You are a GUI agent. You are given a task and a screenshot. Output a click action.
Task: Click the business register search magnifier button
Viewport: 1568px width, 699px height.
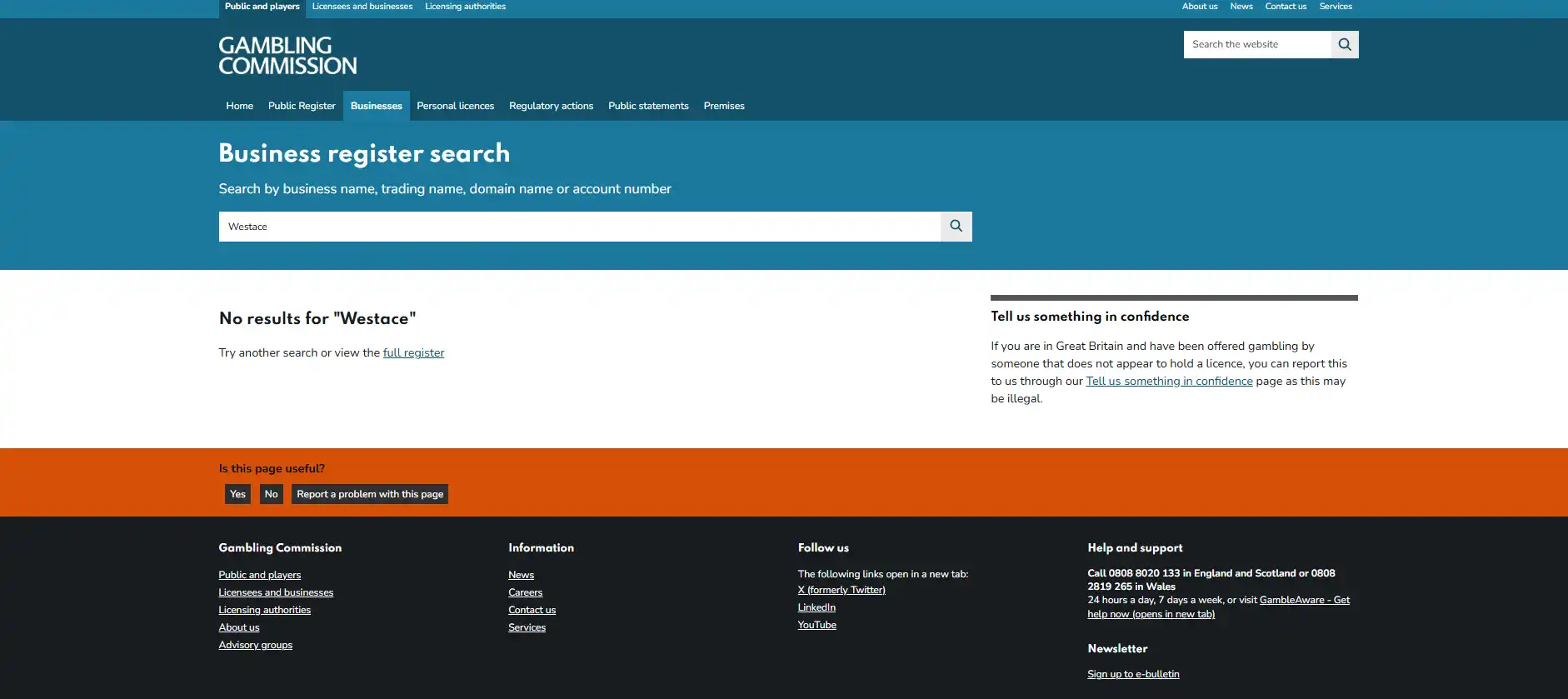[956, 227]
